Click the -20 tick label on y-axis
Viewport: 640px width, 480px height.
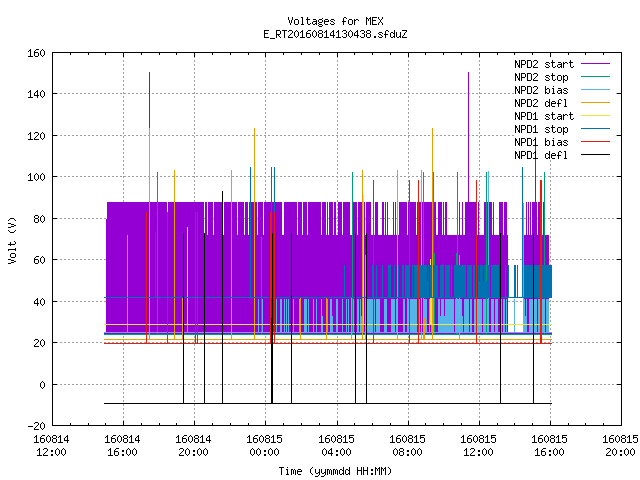(36, 426)
